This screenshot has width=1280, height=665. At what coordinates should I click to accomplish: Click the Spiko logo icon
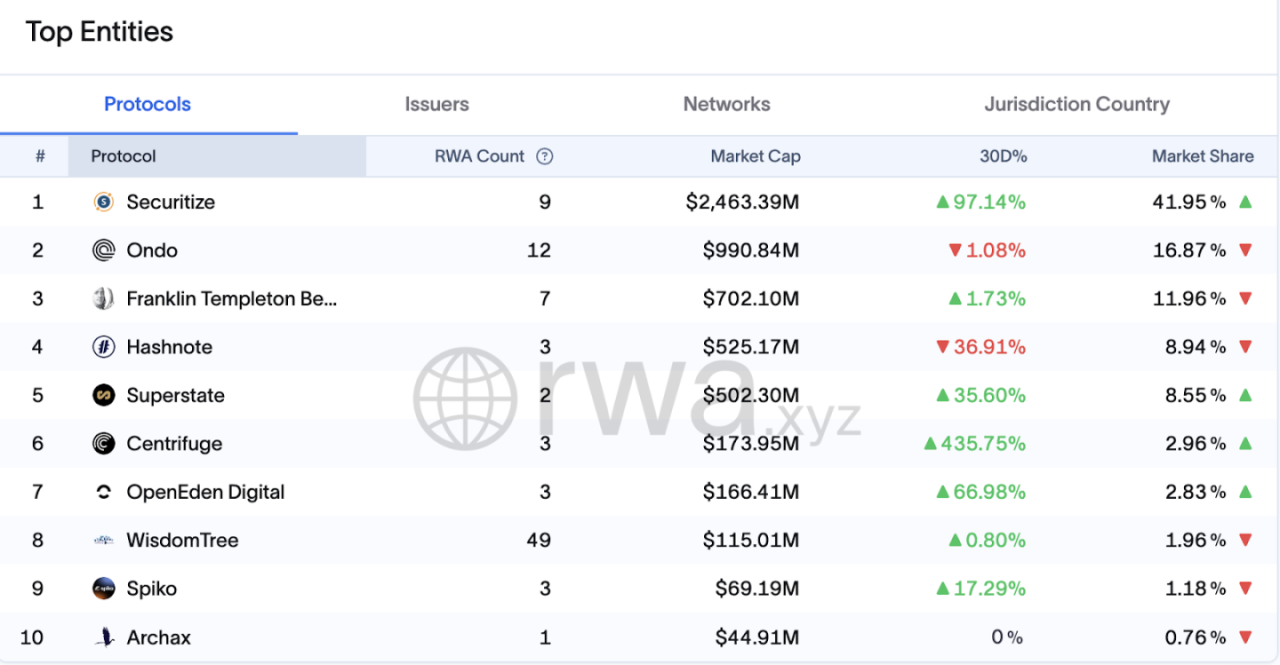104,588
